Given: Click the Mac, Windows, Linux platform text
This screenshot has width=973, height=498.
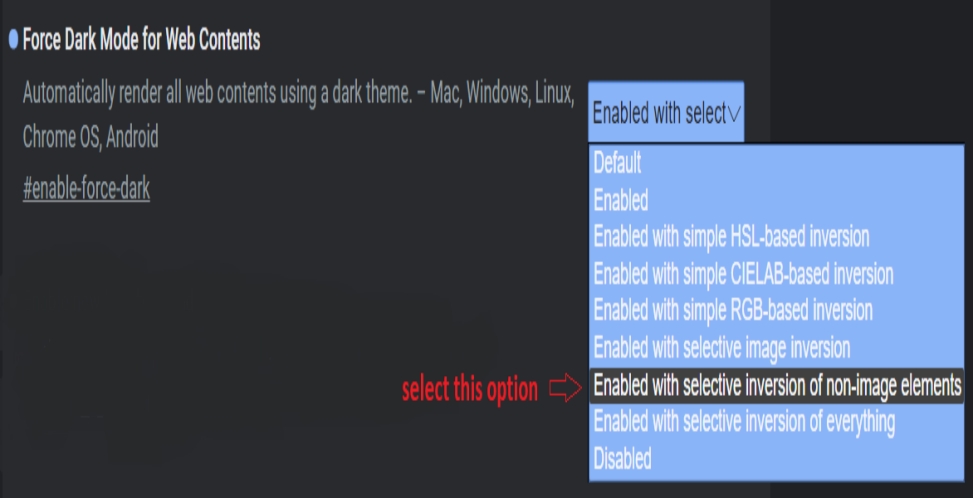Looking at the screenshot, I should (x=502, y=94).
